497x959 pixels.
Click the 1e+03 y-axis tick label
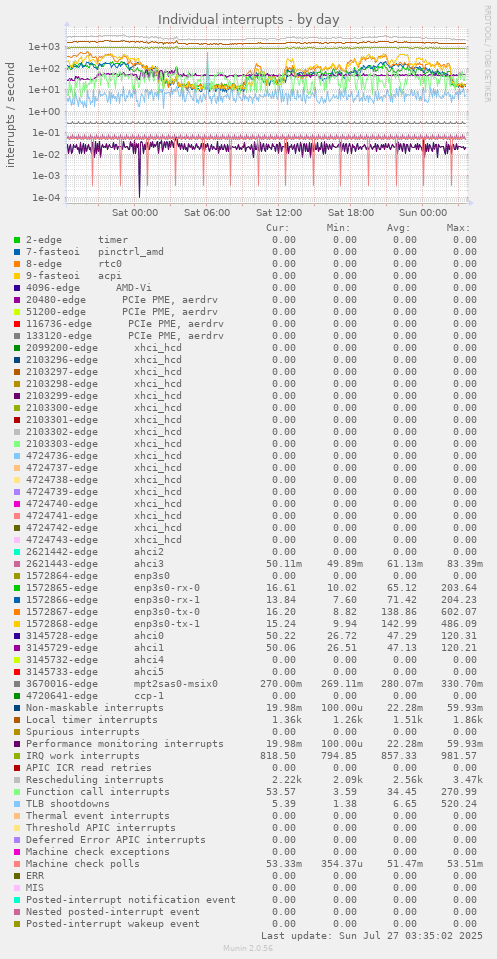[x=45, y=46]
